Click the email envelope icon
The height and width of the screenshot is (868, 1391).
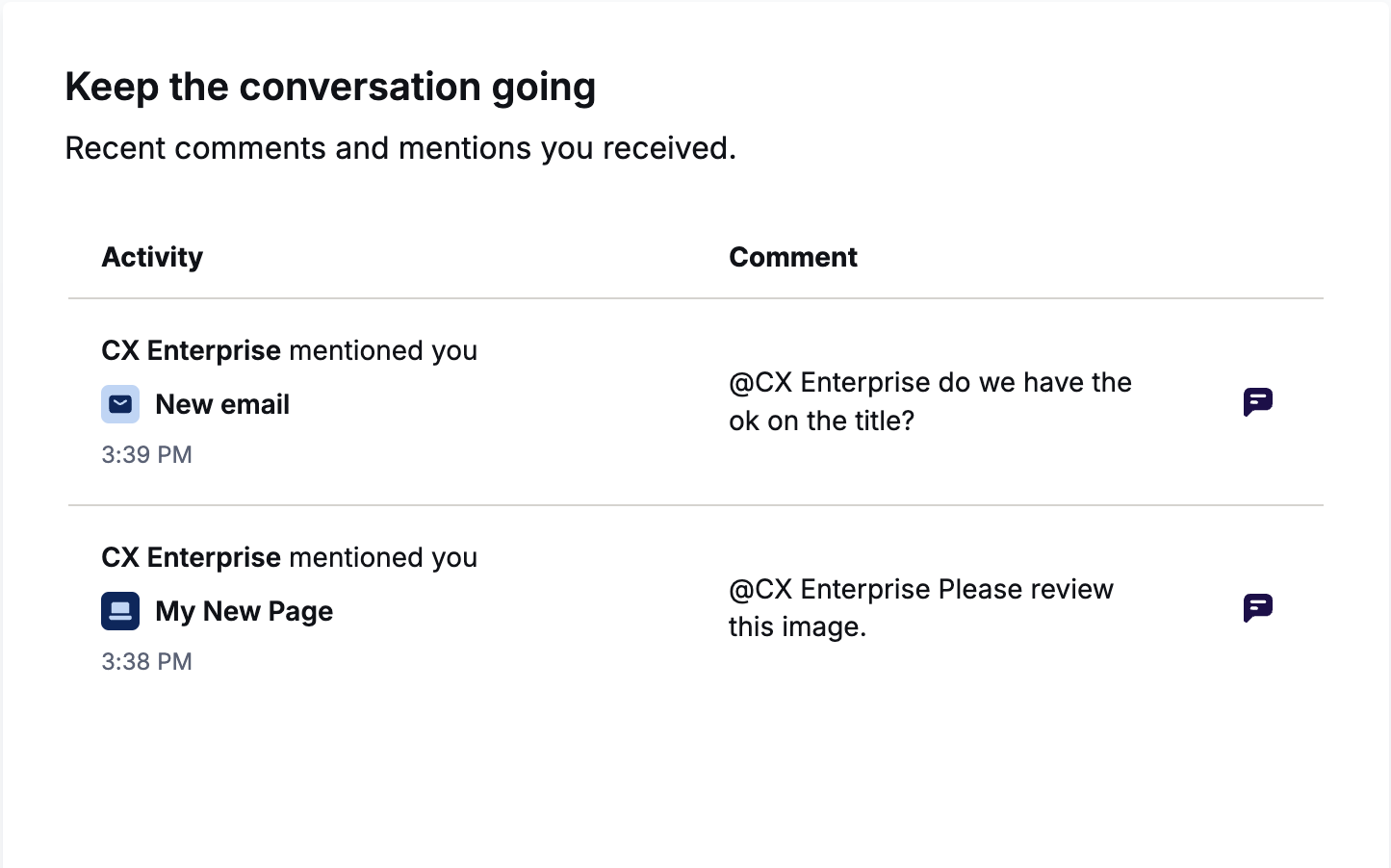(120, 404)
